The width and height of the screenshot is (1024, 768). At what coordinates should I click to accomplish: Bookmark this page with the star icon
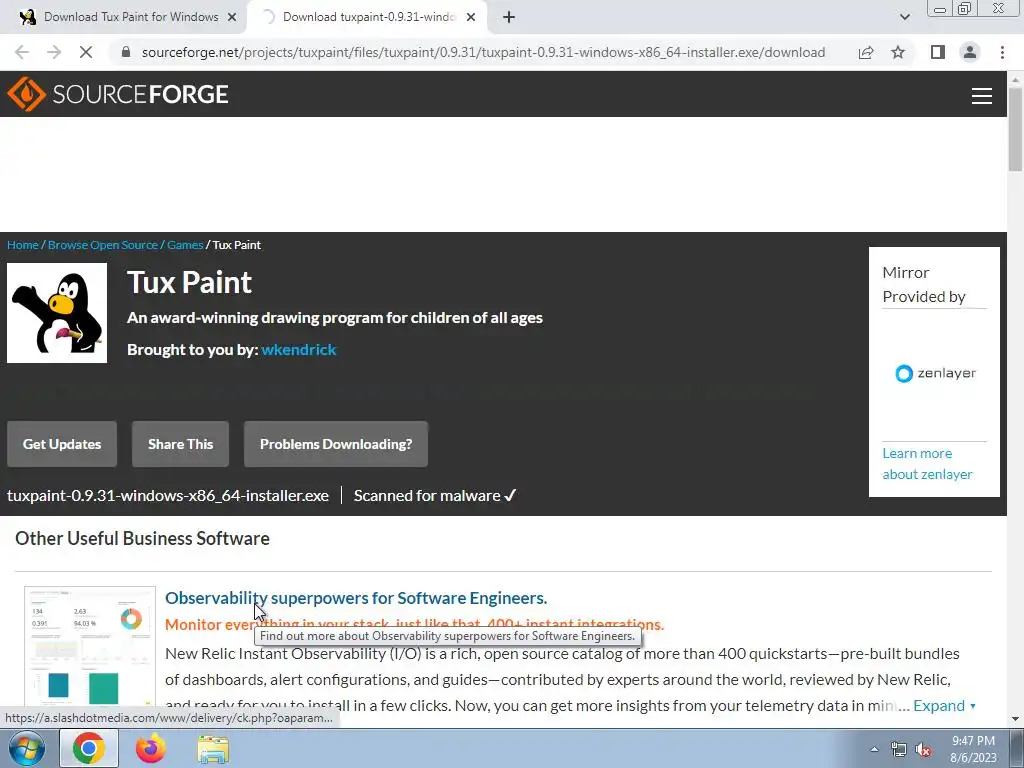coord(898,52)
